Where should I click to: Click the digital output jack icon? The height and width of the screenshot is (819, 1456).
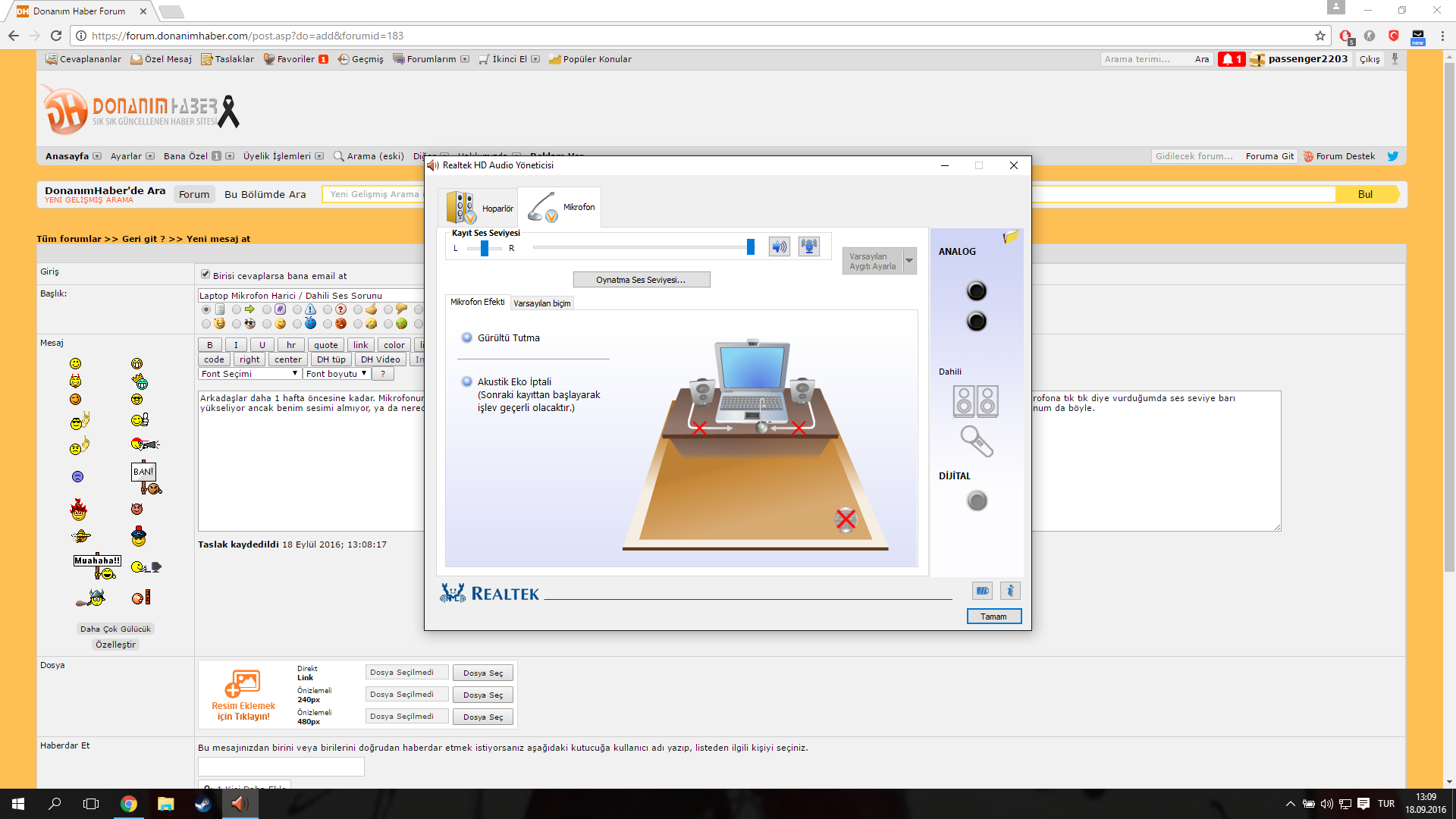pyautogui.click(x=977, y=501)
